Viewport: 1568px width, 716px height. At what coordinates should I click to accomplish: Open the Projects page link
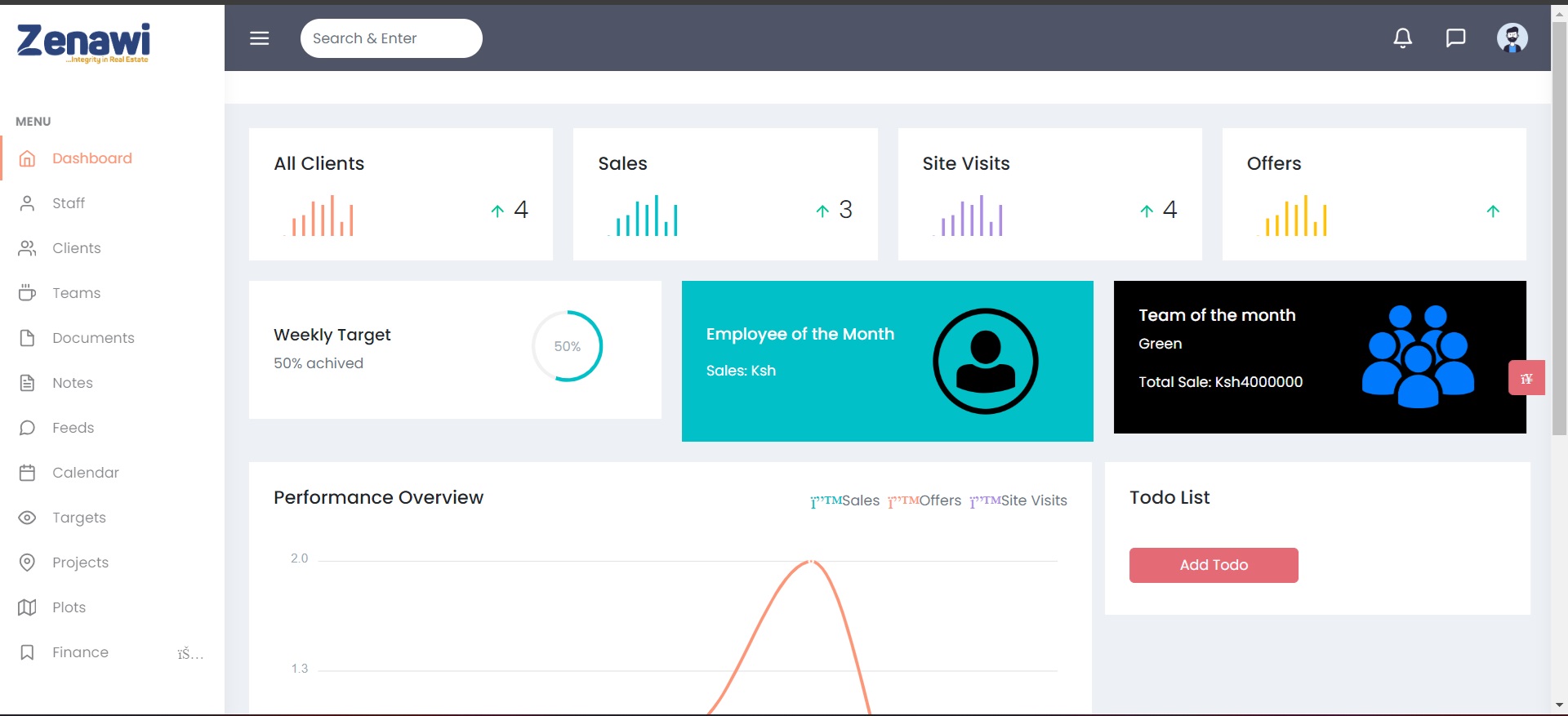(x=80, y=563)
